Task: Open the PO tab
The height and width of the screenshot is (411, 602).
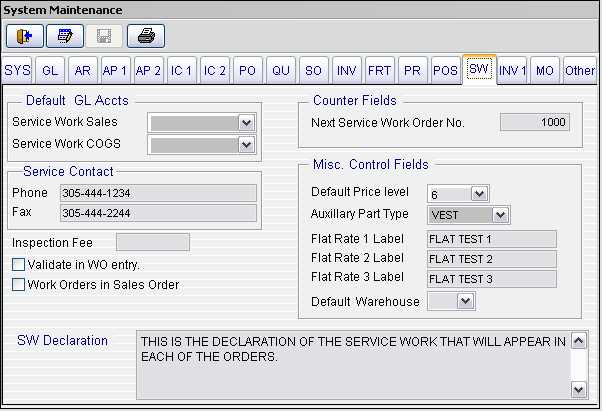Action: pyautogui.click(x=248, y=71)
